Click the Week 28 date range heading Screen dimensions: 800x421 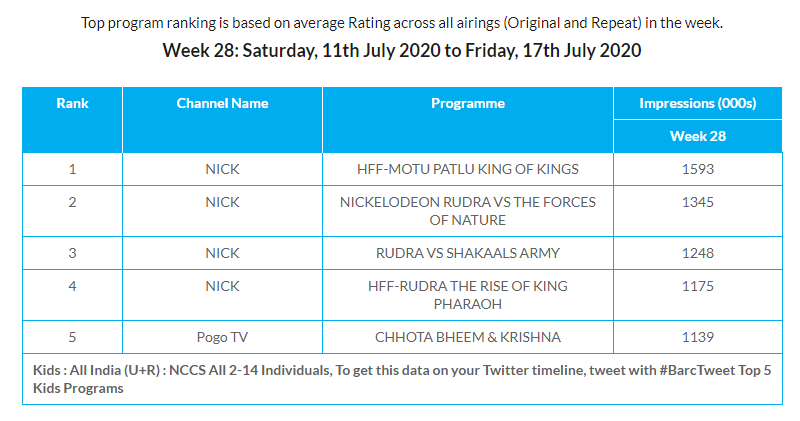point(401,50)
